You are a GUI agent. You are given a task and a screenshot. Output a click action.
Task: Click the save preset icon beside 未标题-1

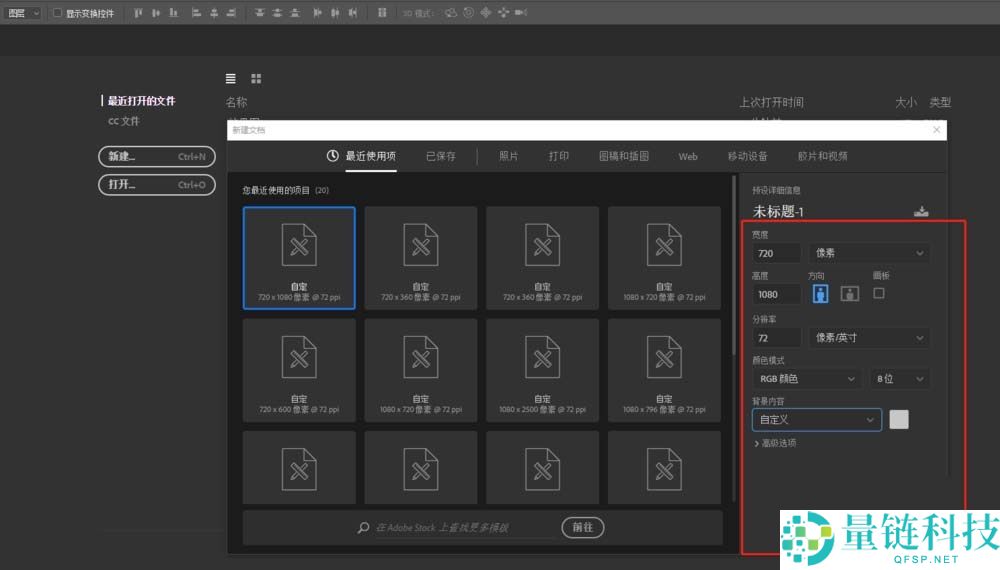(921, 211)
